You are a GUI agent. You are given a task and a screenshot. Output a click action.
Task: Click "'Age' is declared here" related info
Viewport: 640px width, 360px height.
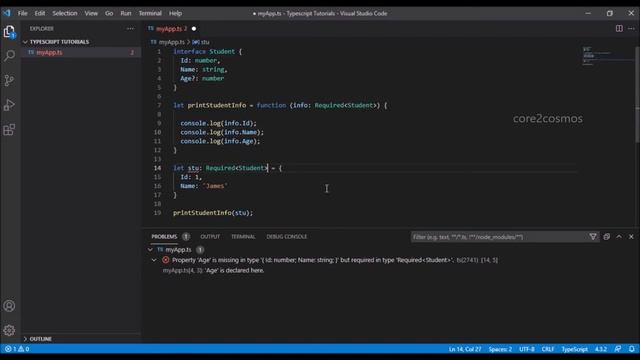234,271
